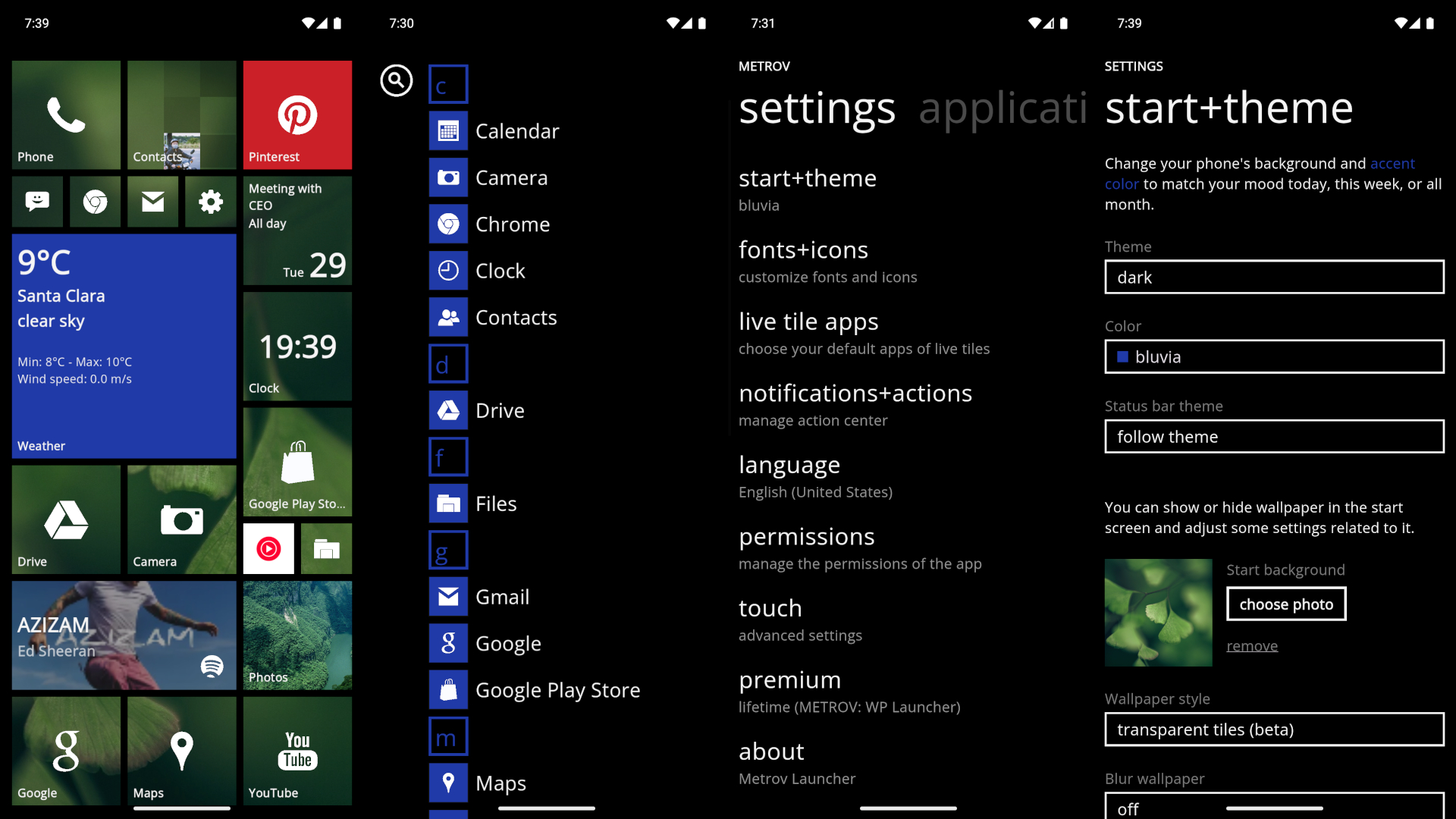1456x819 pixels.
Task: Select the bluvia color swatch
Action: 1273,356
